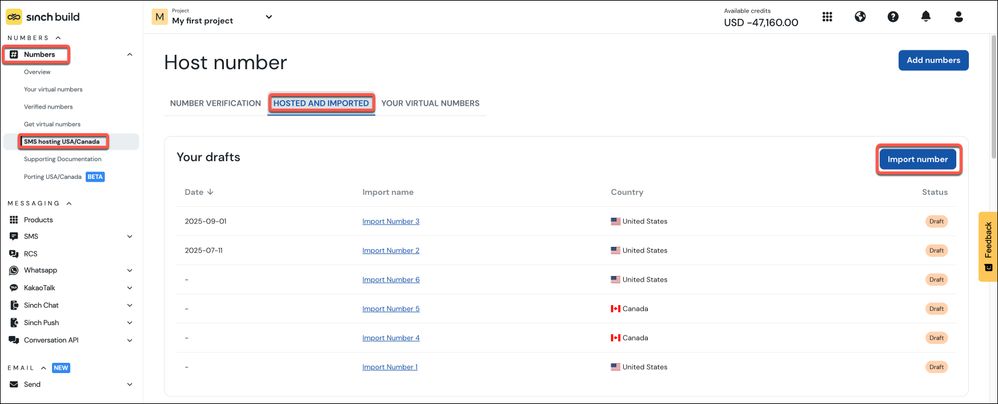Open Products in the messaging section
The height and width of the screenshot is (404, 998).
[38, 219]
